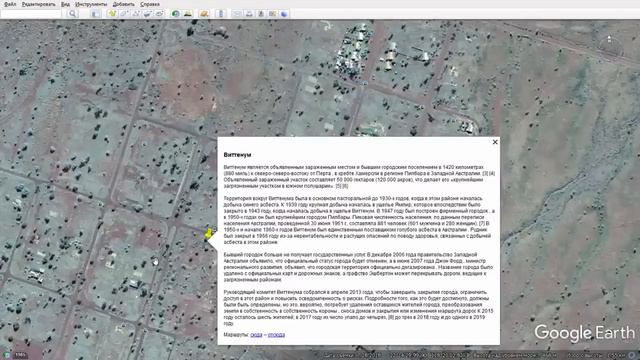Click the magnifier search button

pyautogui.click(x=73, y=13)
